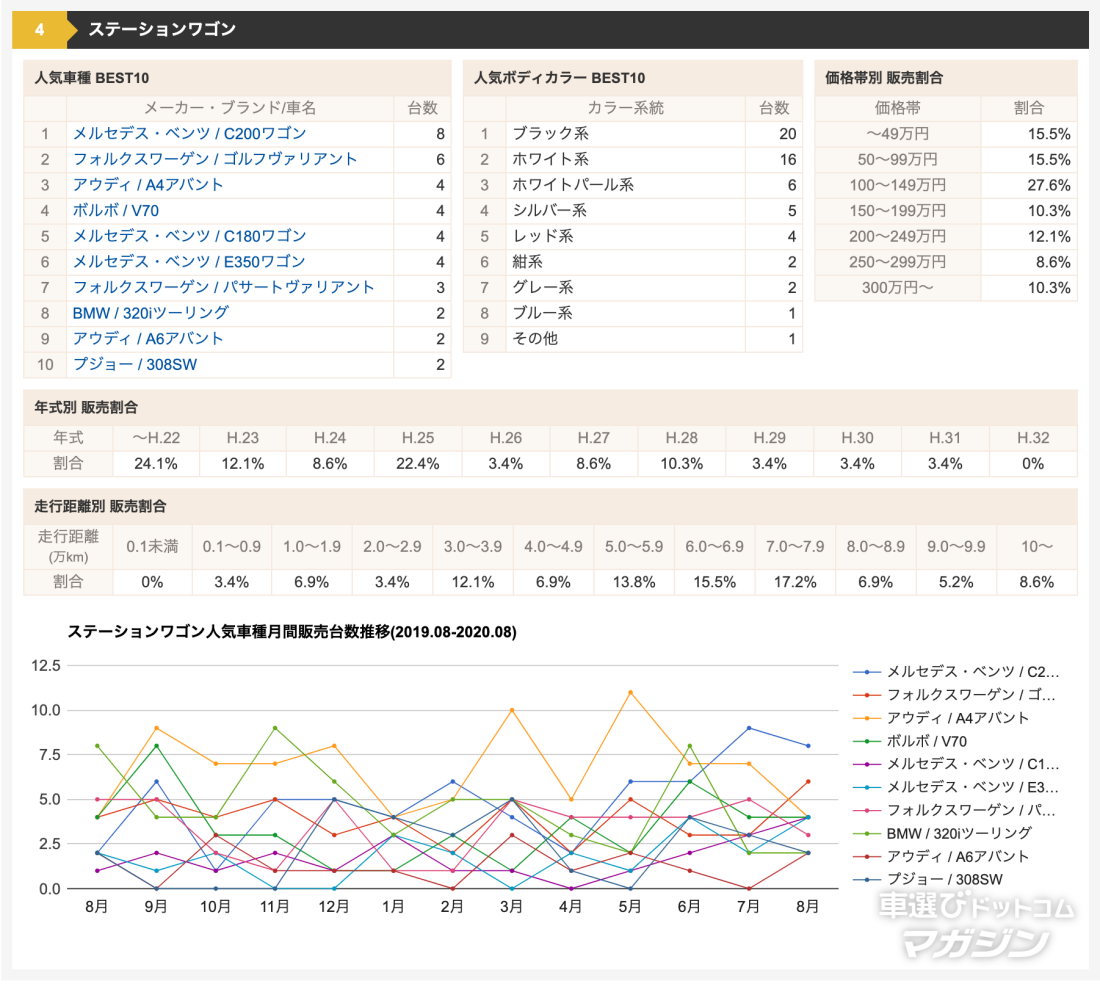Open the ボルボ / V70 link

[116, 210]
